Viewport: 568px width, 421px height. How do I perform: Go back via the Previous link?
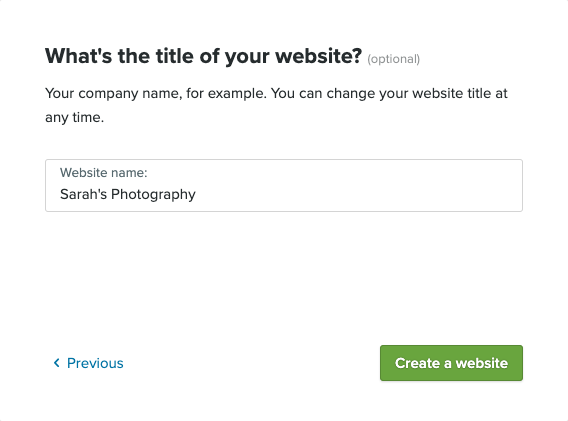click(x=88, y=363)
